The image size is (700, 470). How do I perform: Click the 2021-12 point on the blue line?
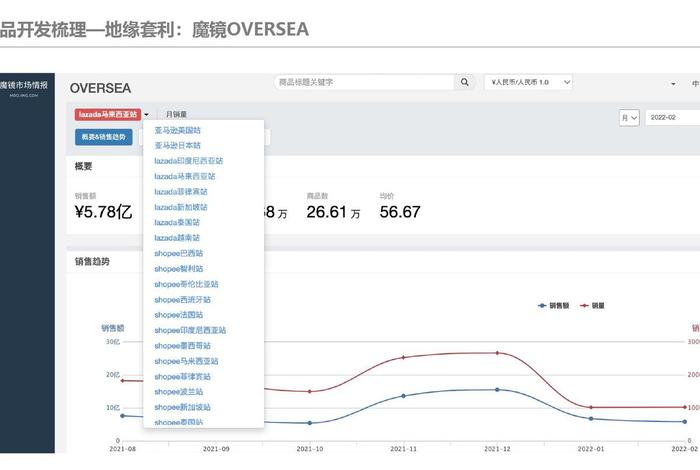[497, 390]
